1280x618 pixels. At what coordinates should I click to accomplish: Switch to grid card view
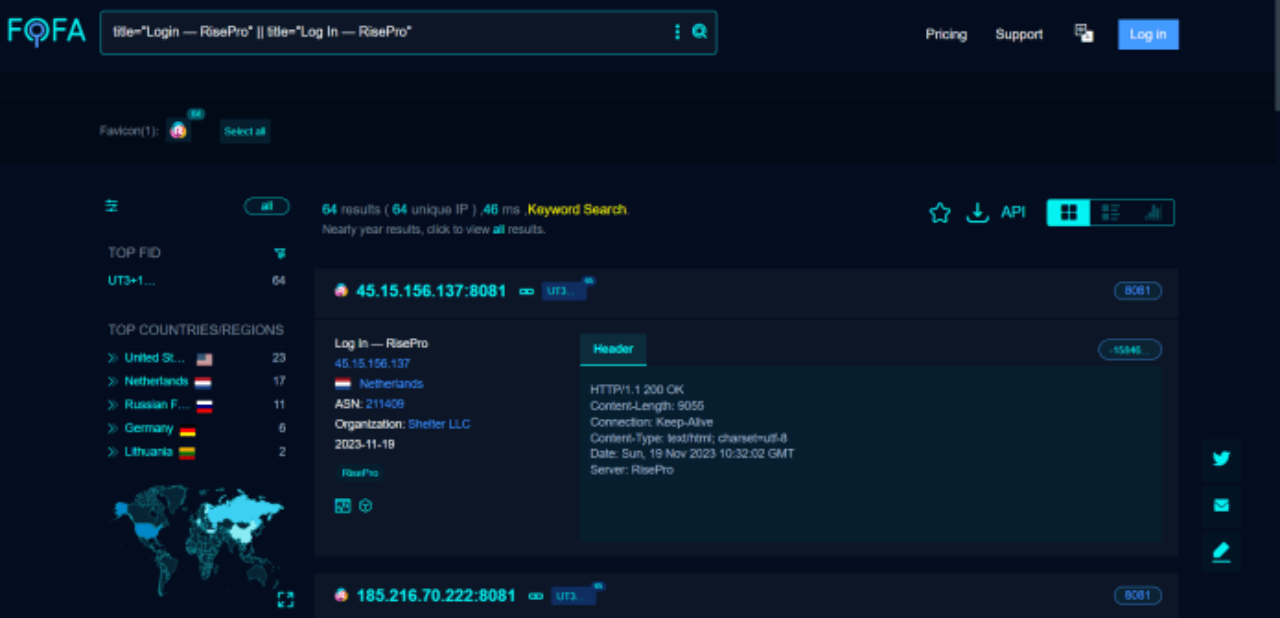(1069, 212)
